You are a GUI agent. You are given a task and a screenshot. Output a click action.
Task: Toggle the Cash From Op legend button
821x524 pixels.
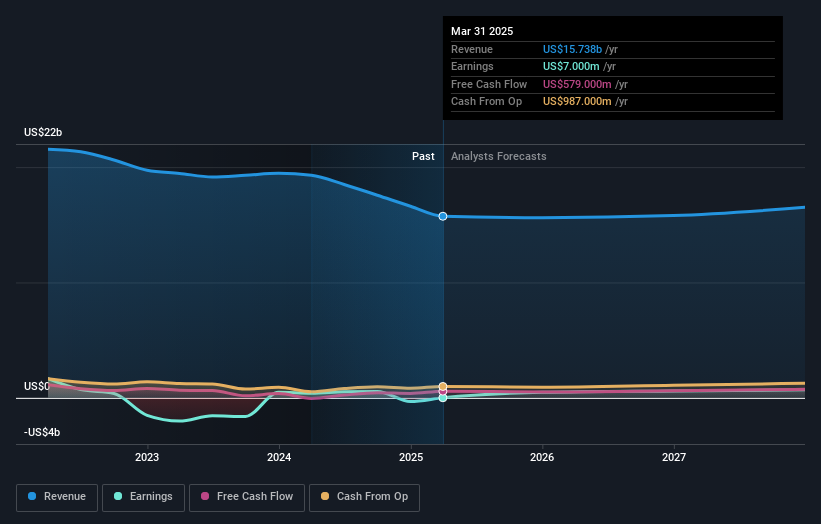click(x=364, y=497)
